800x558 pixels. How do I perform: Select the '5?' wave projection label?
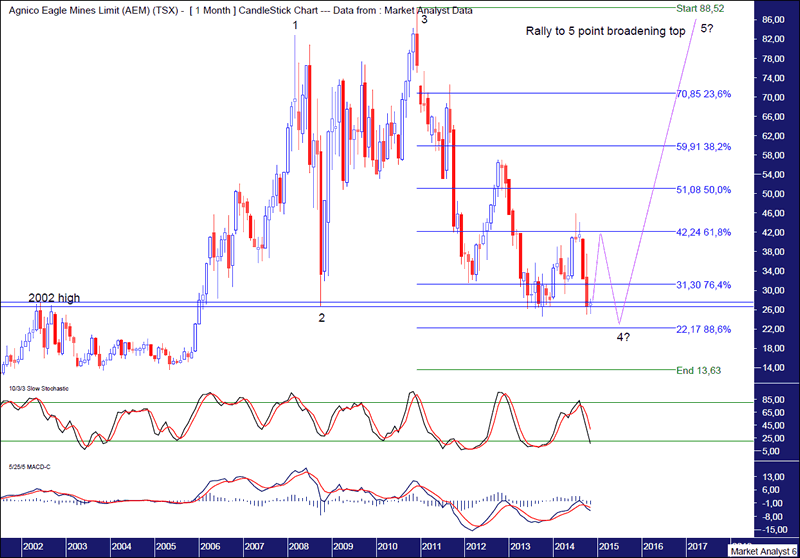click(706, 28)
